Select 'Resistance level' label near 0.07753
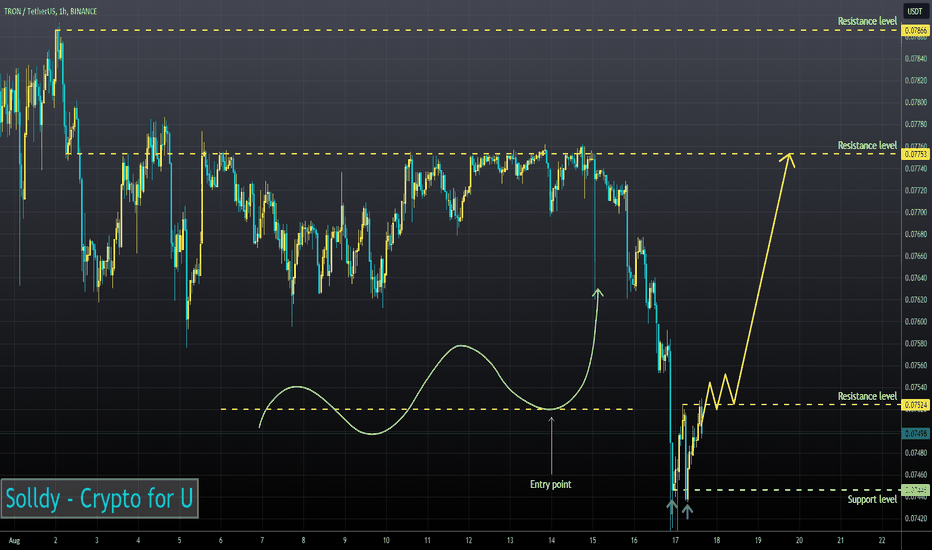This screenshot has width=932, height=550. point(867,145)
